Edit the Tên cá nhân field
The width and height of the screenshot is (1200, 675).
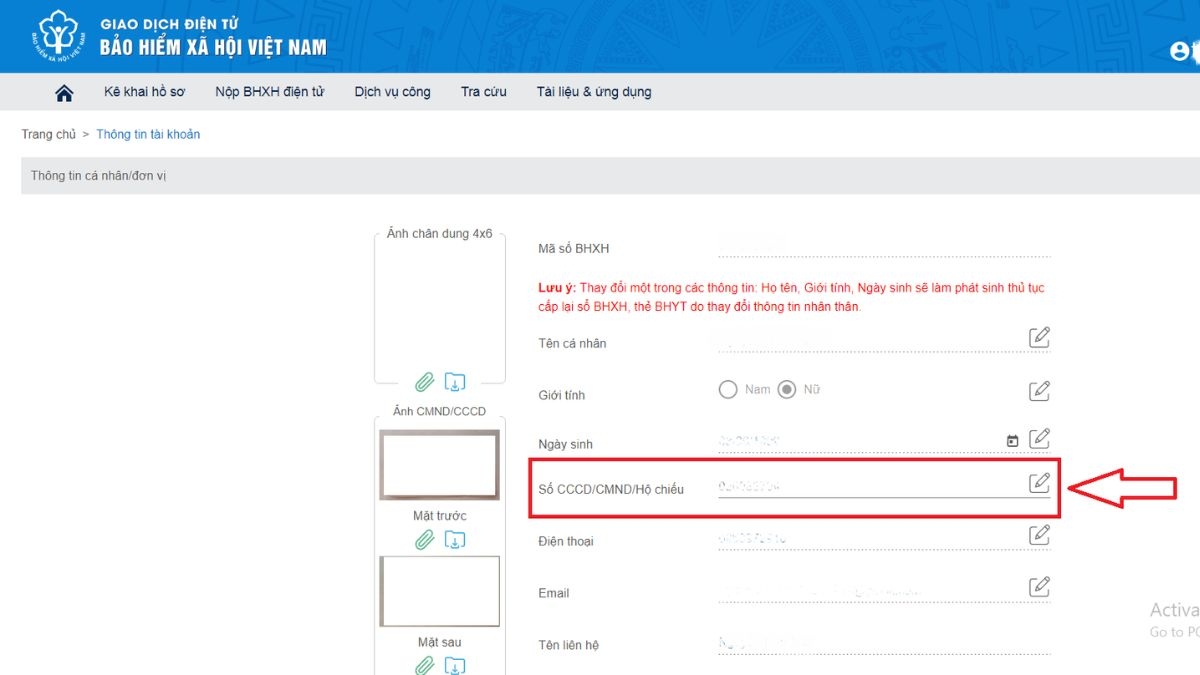pos(1040,337)
